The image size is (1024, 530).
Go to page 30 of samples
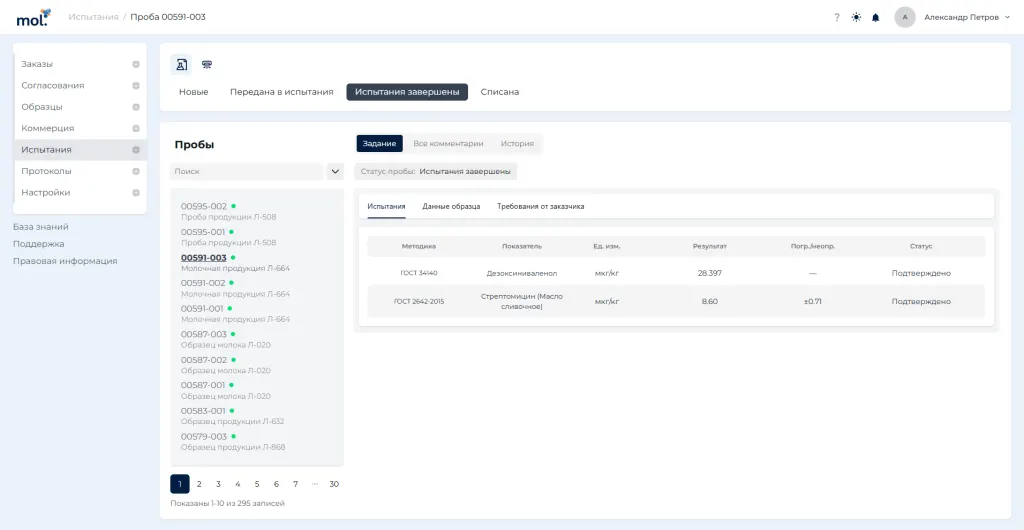pyautogui.click(x=334, y=484)
